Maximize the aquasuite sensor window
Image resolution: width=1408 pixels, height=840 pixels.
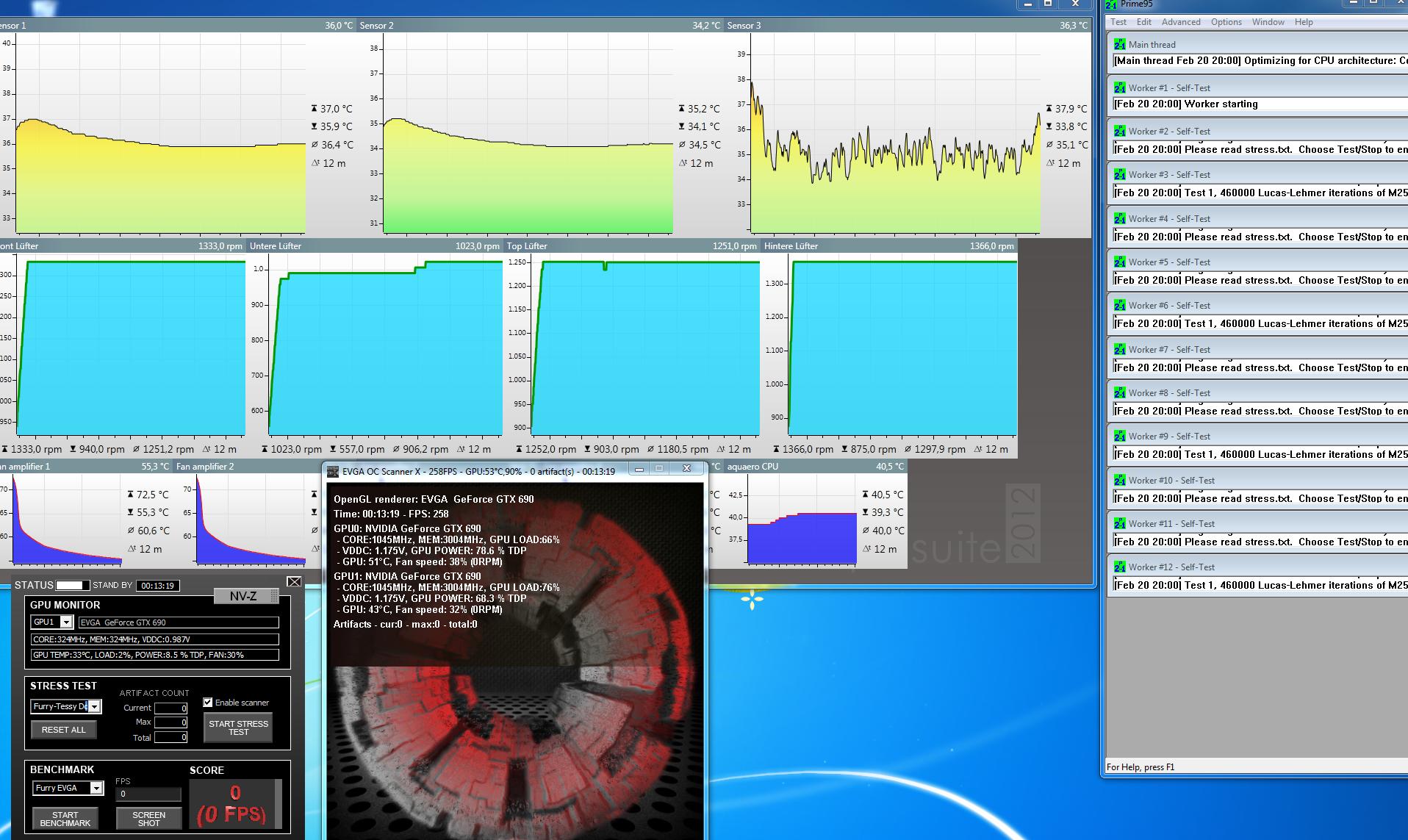1048,4
